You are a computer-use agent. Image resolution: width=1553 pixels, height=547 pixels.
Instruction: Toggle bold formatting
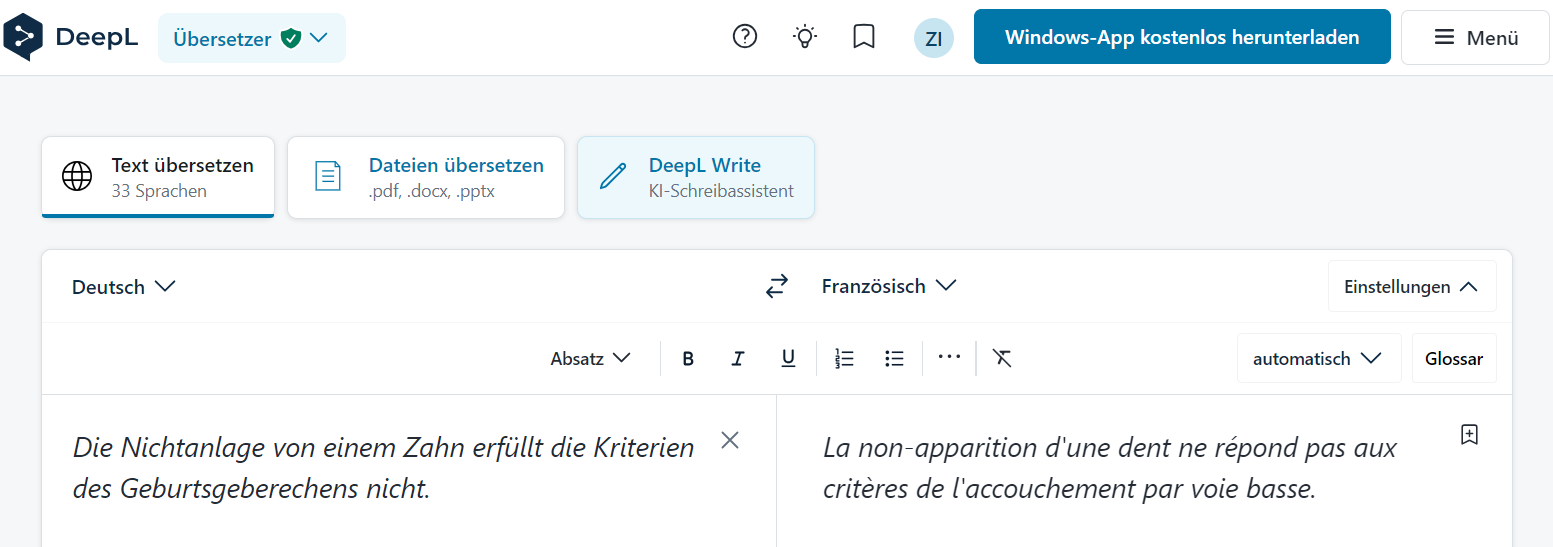point(688,358)
